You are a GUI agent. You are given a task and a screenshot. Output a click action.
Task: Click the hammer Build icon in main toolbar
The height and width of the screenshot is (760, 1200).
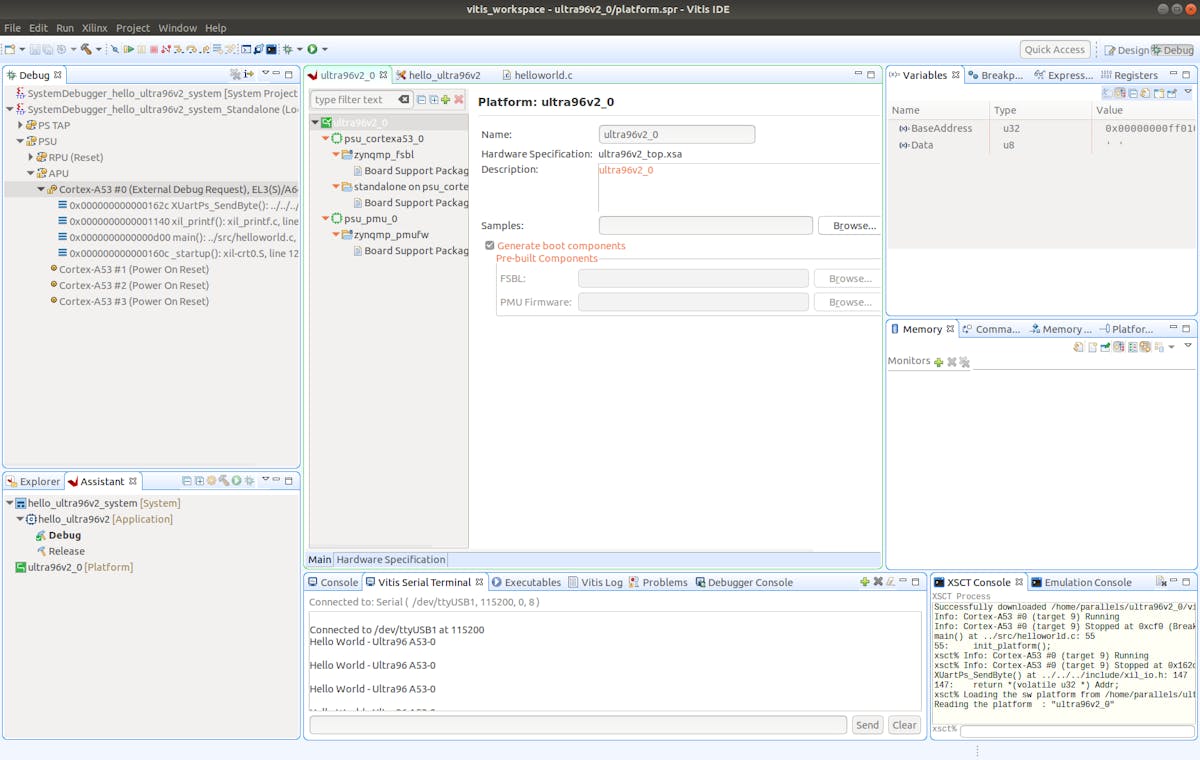pos(86,49)
